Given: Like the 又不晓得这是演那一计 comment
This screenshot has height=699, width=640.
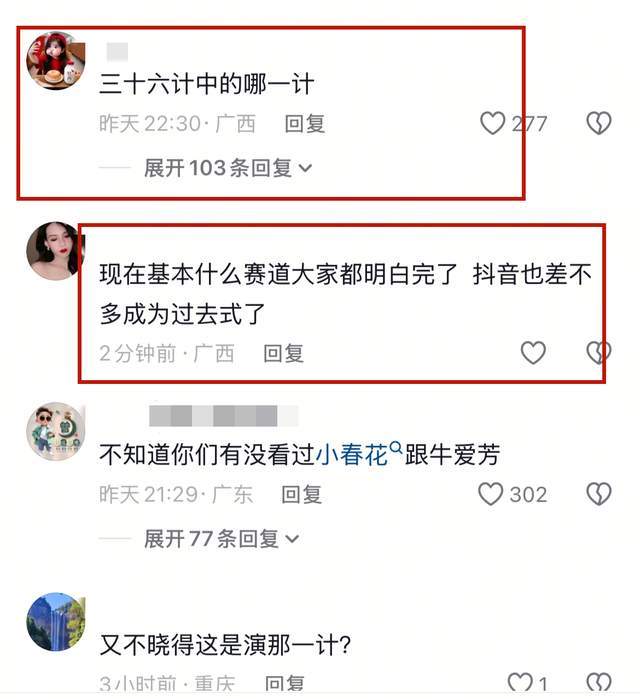Looking at the screenshot, I should point(520,683).
